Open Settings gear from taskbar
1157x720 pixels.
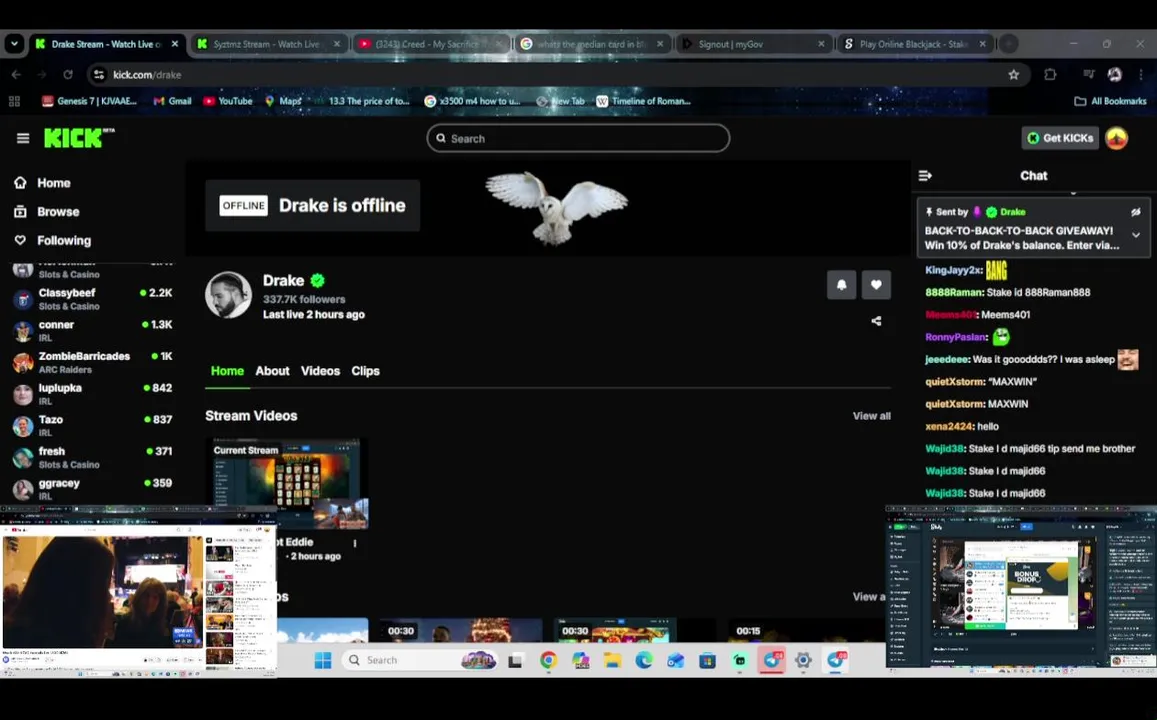coord(803,660)
